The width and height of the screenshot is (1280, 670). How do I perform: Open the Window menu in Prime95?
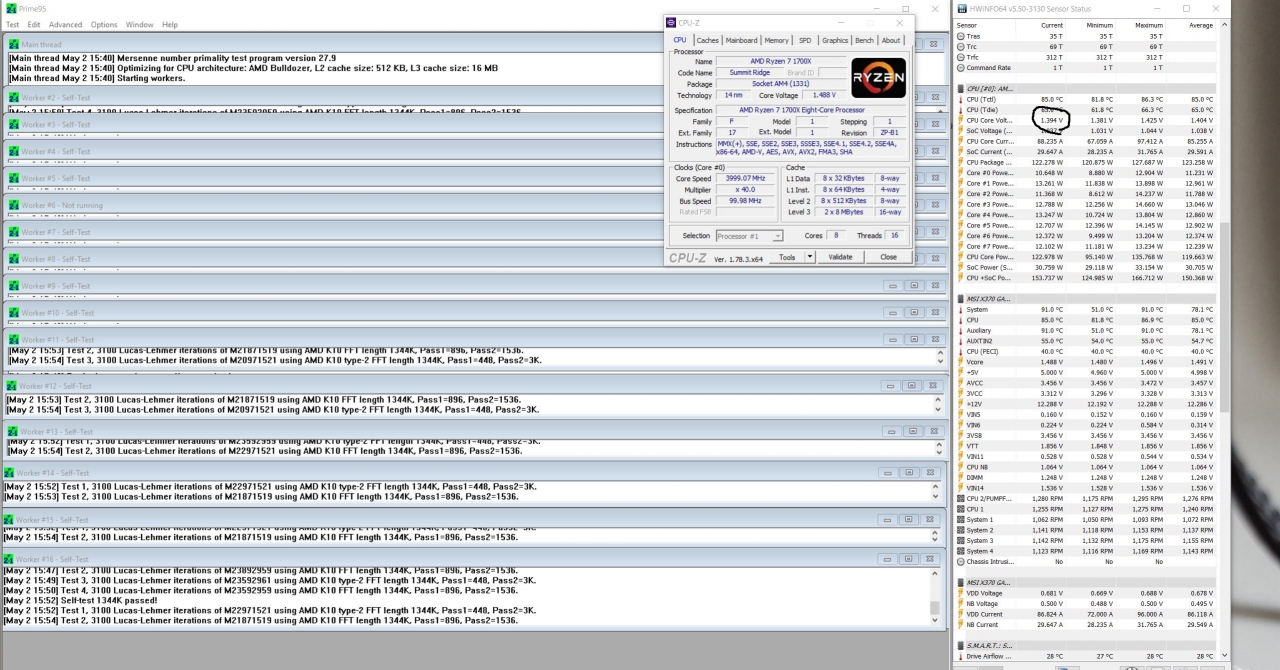(140, 24)
